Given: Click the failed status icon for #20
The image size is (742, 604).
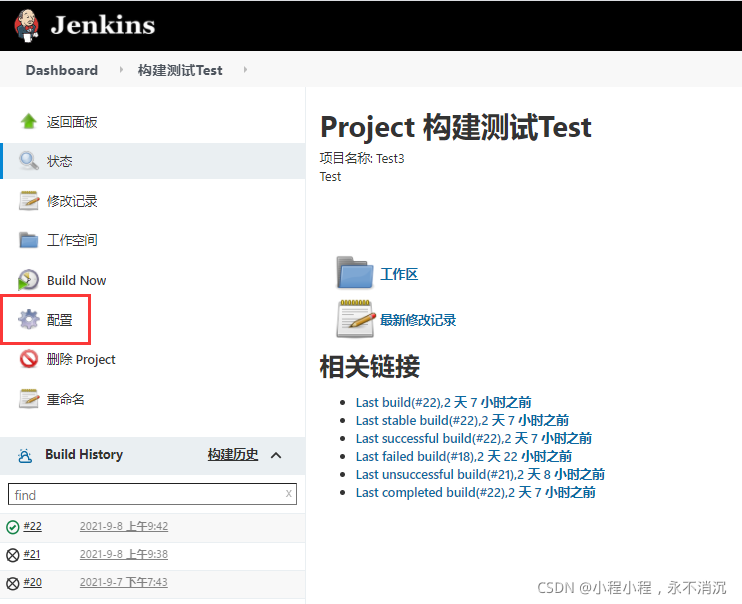Looking at the screenshot, I should [13, 583].
